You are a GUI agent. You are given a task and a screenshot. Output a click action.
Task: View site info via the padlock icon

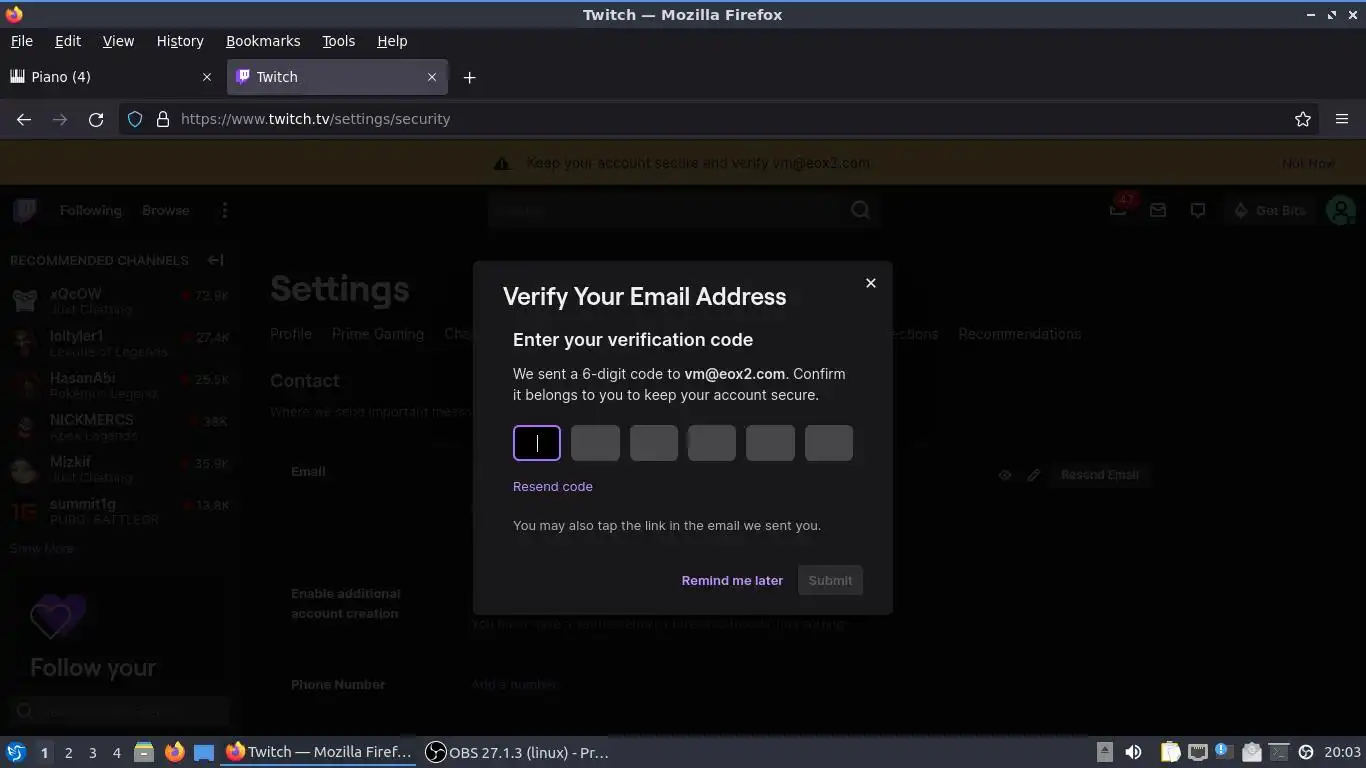(163, 119)
